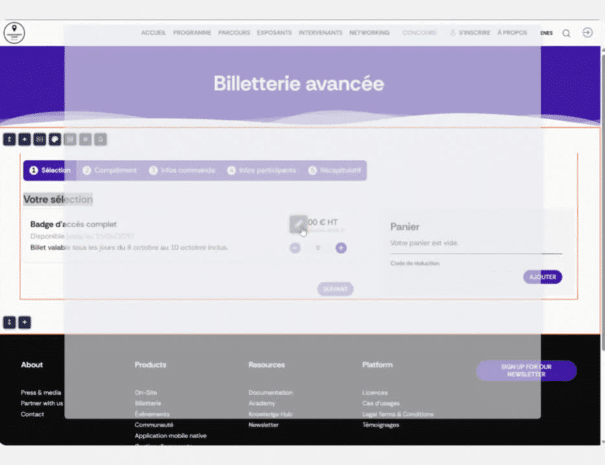This screenshot has height=465, width=605.
Task: Open the On-Site footer link
Action: coord(146,392)
